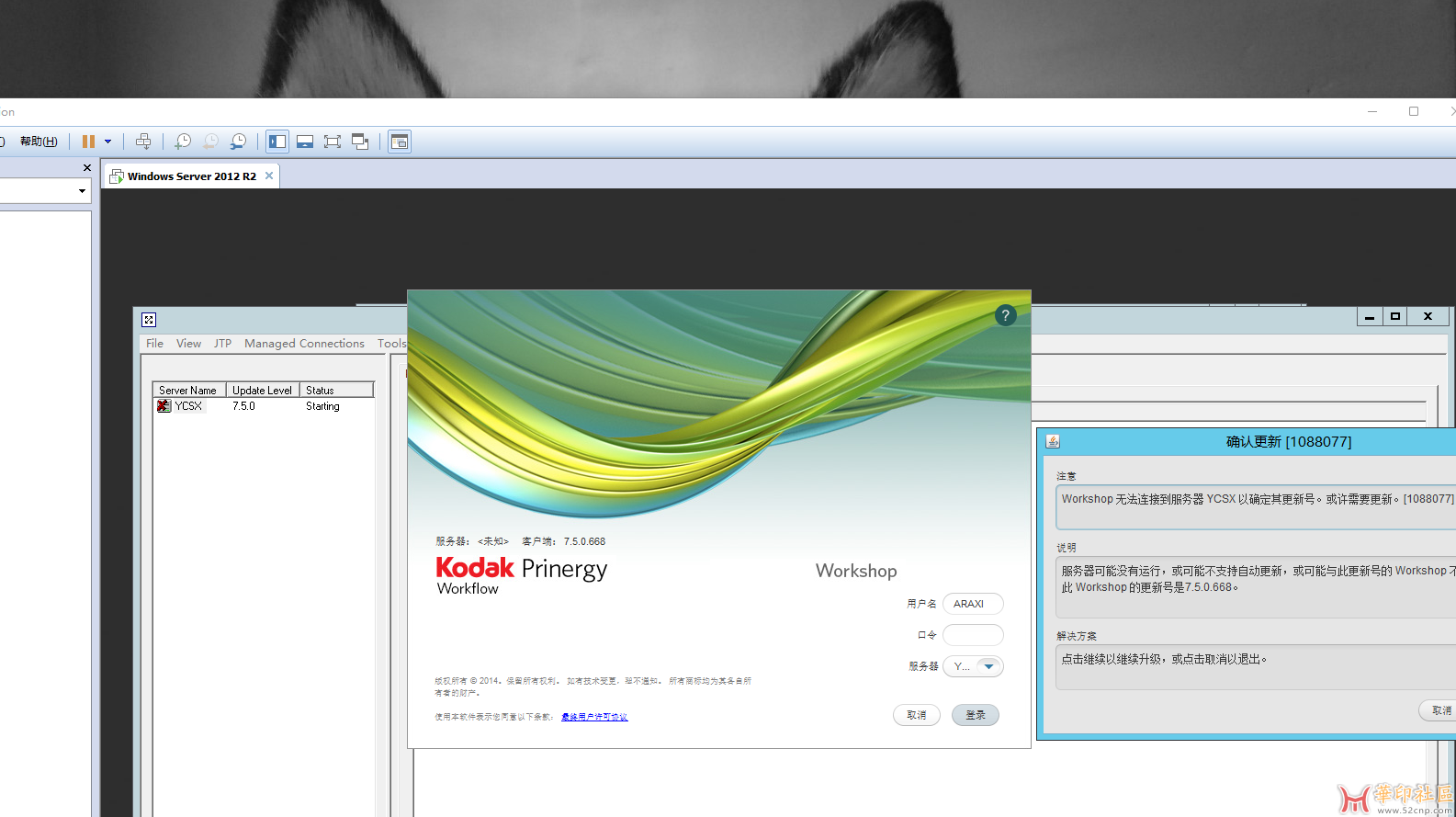This screenshot has width=1456, height=817.
Task: Click the YCSX server status icon
Action: click(164, 406)
